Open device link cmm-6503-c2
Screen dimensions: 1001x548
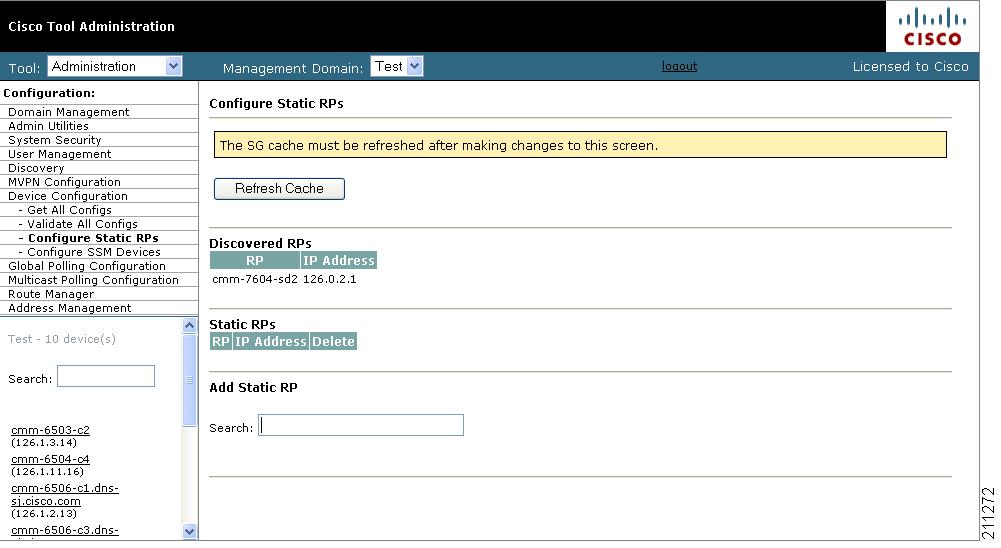(x=50, y=431)
